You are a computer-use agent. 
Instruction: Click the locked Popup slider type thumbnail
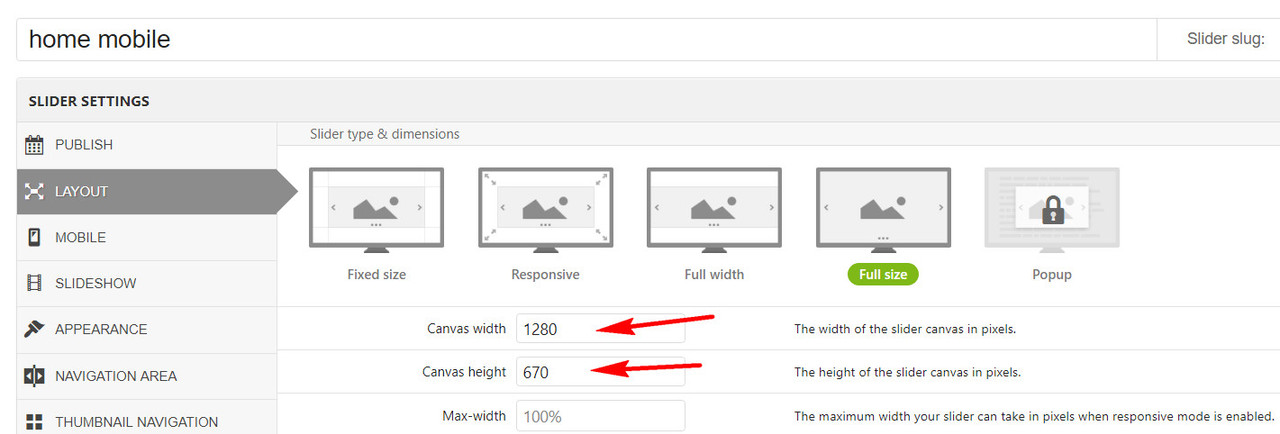(x=1052, y=211)
